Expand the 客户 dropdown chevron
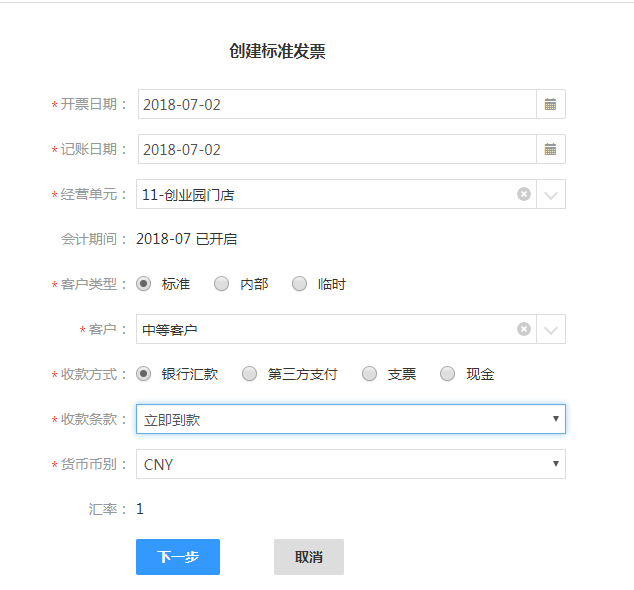The width and height of the screenshot is (634, 590). tap(551, 329)
